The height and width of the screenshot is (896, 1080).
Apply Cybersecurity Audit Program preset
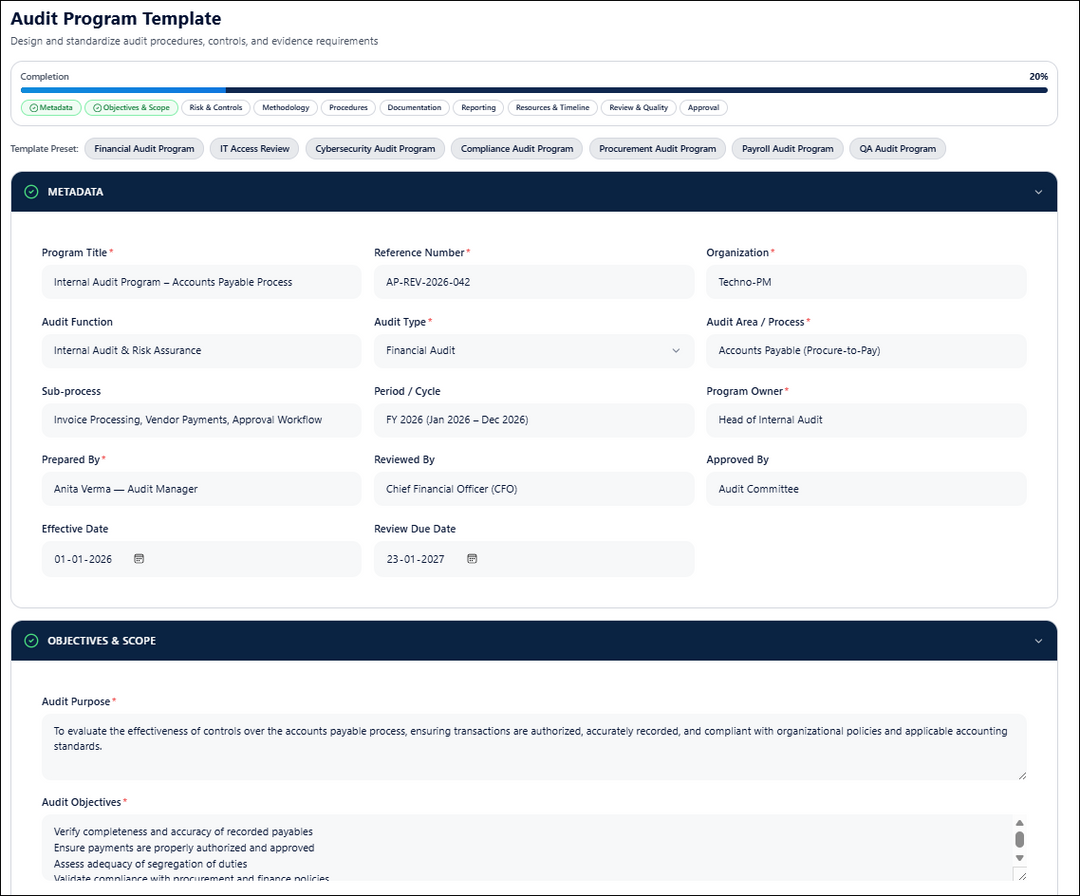[375, 149]
